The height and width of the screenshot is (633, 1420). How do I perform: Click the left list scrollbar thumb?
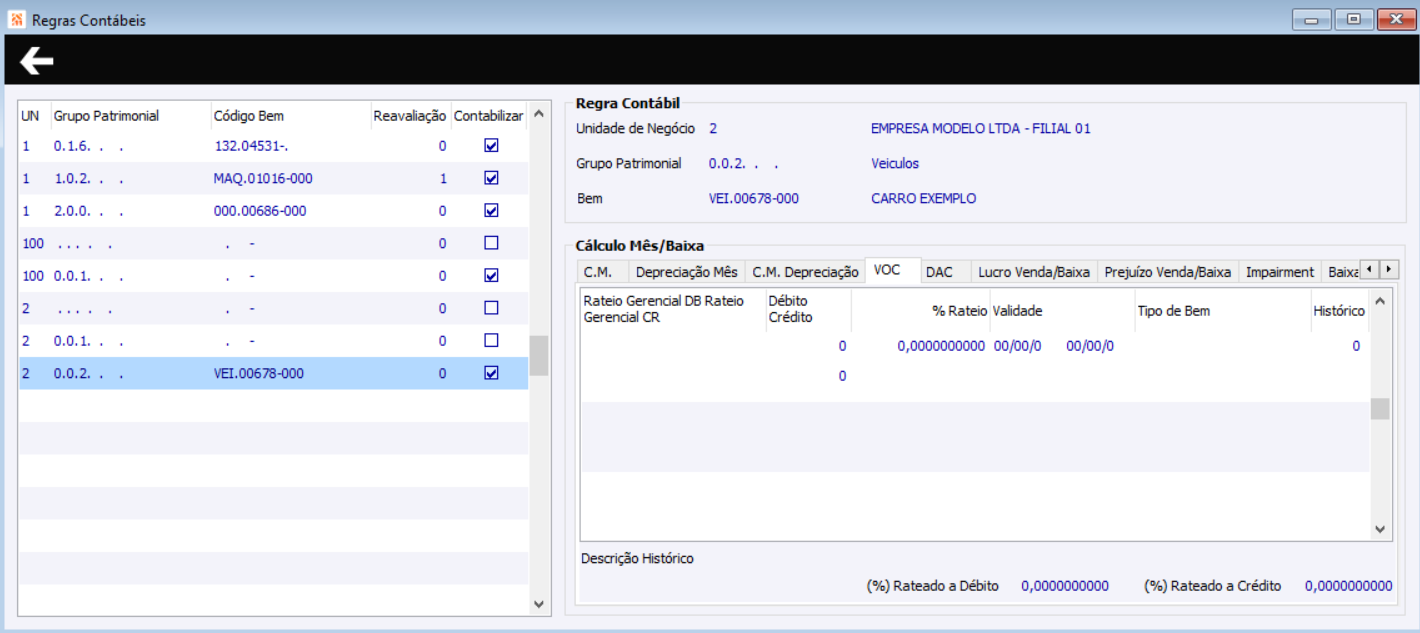pyautogui.click(x=539, y=355)
